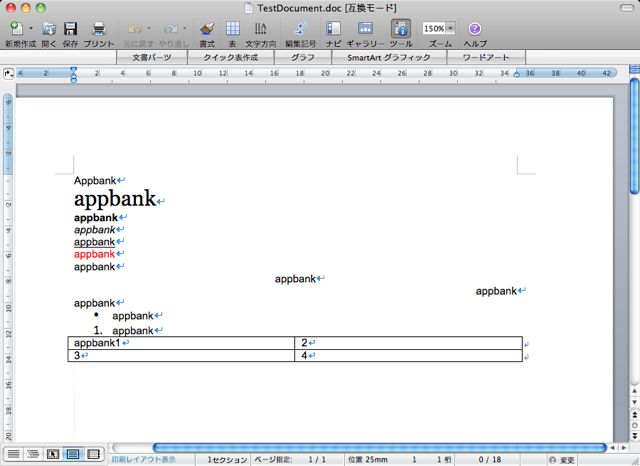Click the 表 table insert icon

(233, 29)
